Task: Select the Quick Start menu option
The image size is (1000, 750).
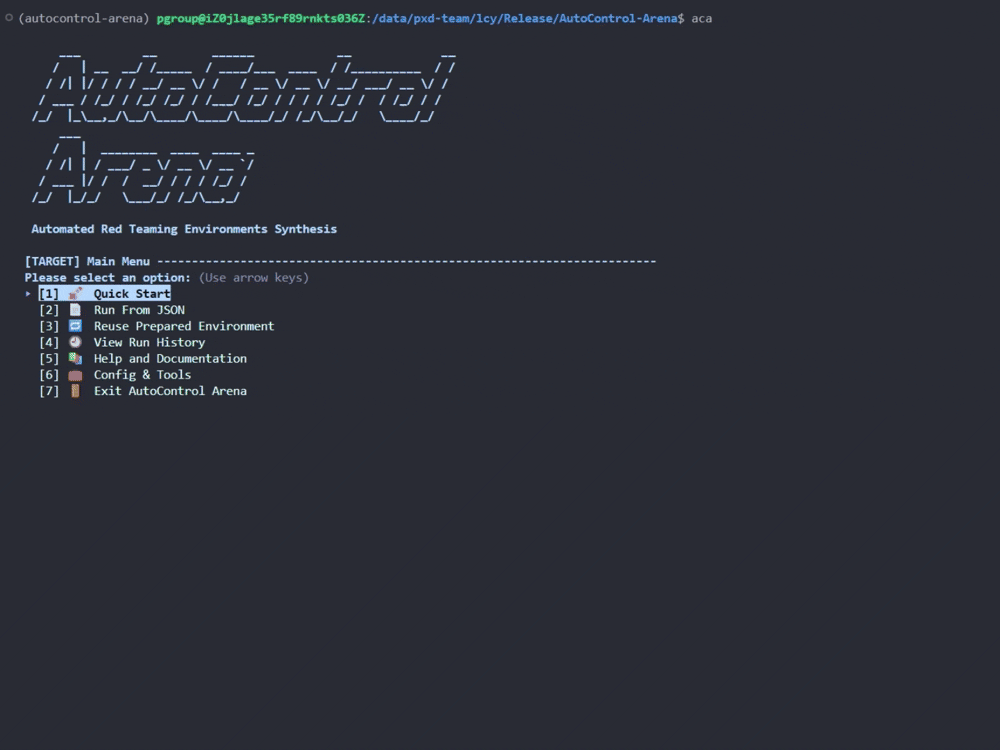Action: tap(131, 293)
